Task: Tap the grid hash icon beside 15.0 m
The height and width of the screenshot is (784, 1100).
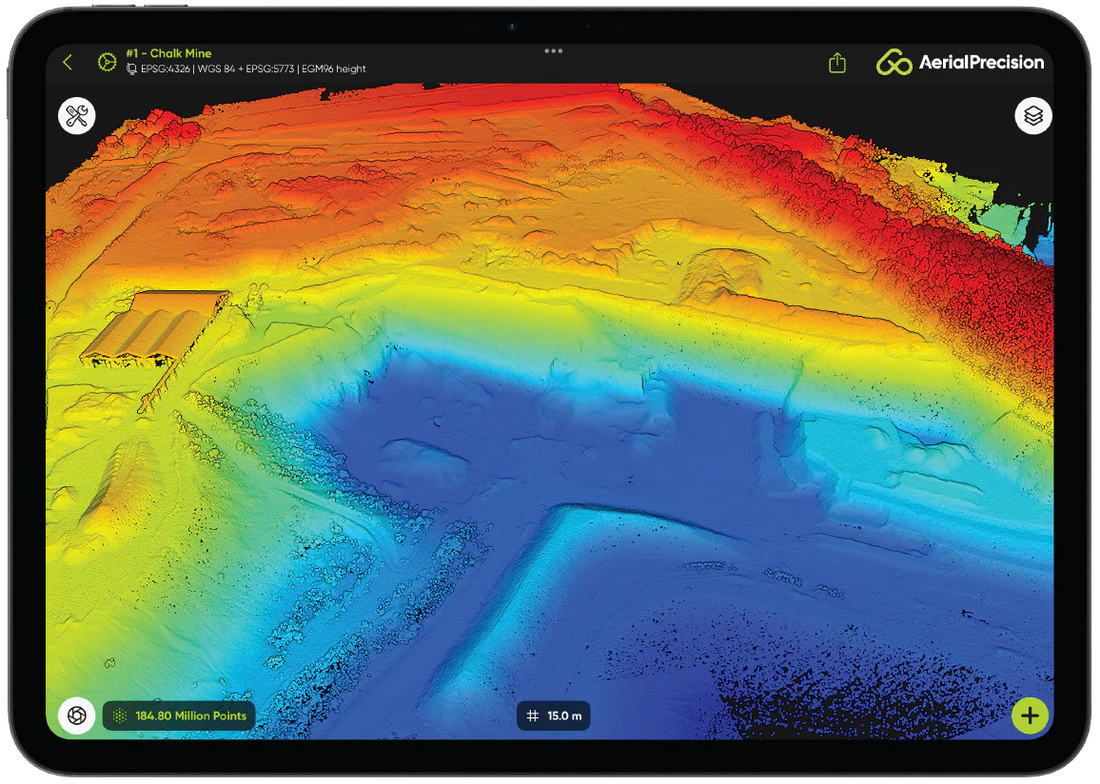Action: (x=533, y=716)
